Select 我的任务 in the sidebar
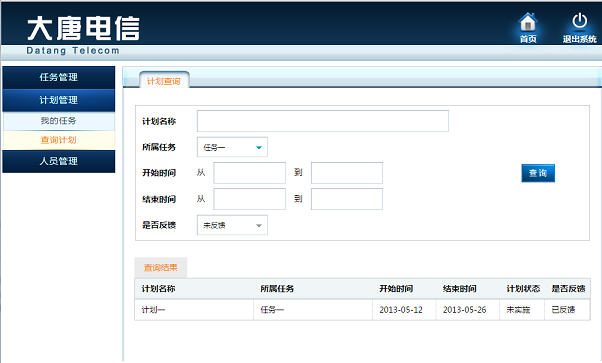The height and width of the screenshot is (363, 602). [x=59, y=121]
